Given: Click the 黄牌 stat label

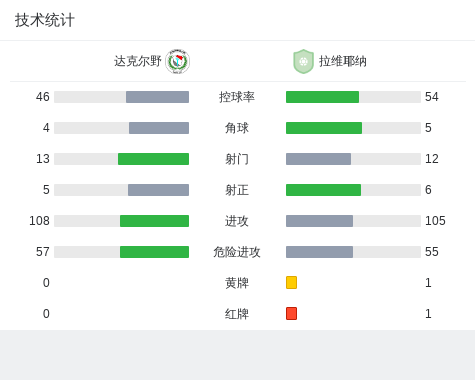Looking at the screenshot, I should coord(237,283).
